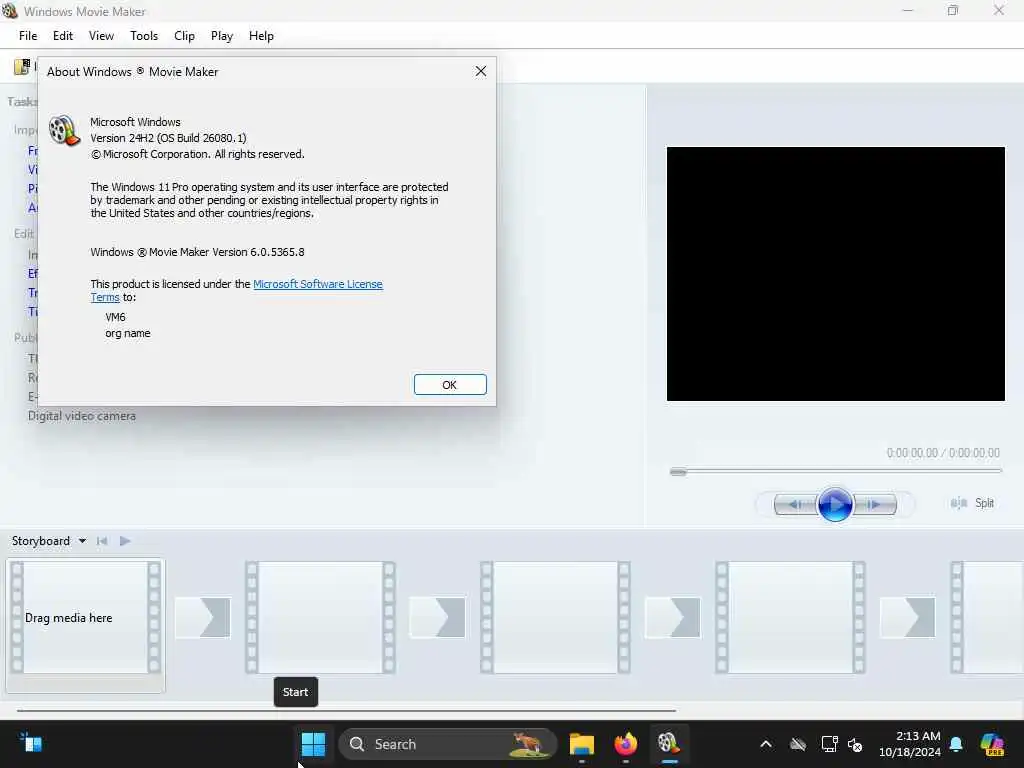
Task: Open File Explorer from the taskbar
Action: (x=581, y=744)
